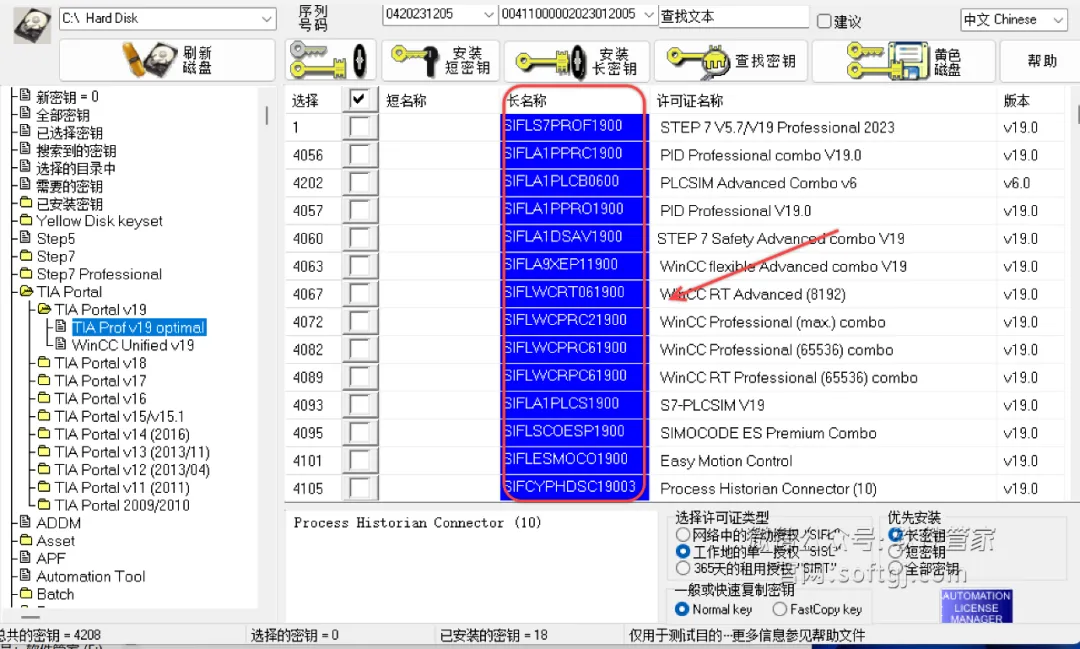This screenshot has width=1080, height=649.
Task: Click install long key button
Action: (x=577, y=60)
